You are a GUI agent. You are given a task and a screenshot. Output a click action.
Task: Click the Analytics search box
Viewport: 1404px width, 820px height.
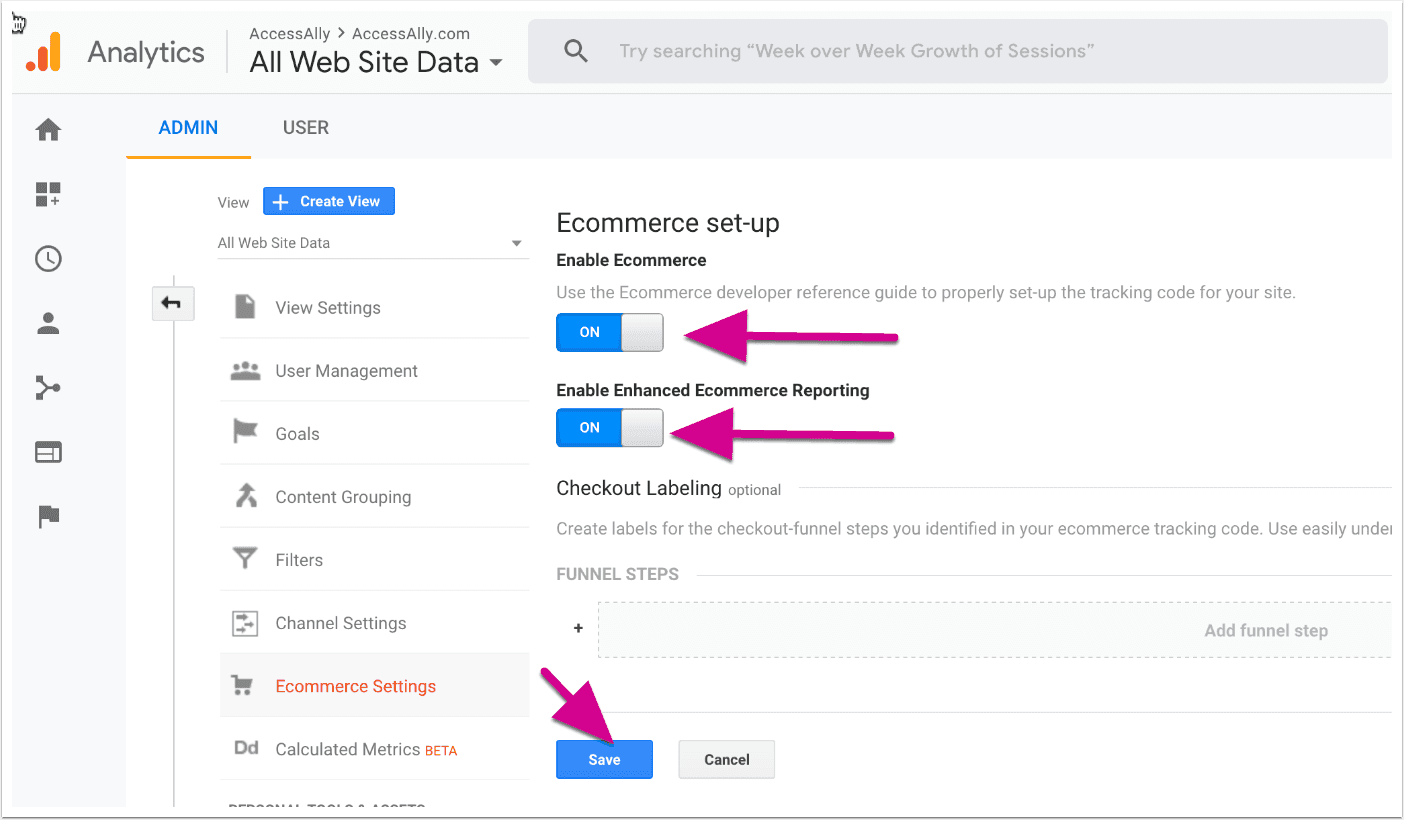(957, 51)
